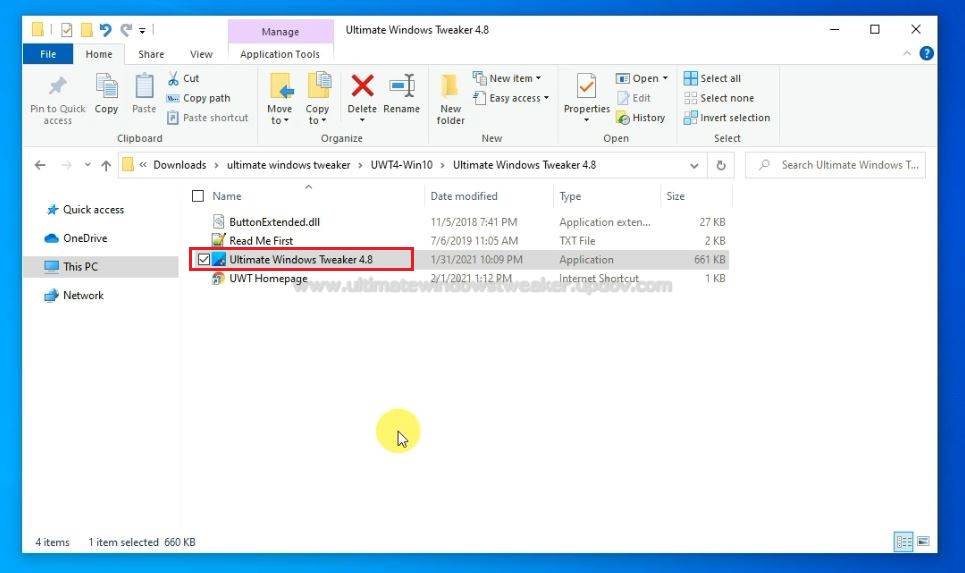Click Select all
Image resolution: width=965 pixels, height=573 pixels.
coord(712,78)
